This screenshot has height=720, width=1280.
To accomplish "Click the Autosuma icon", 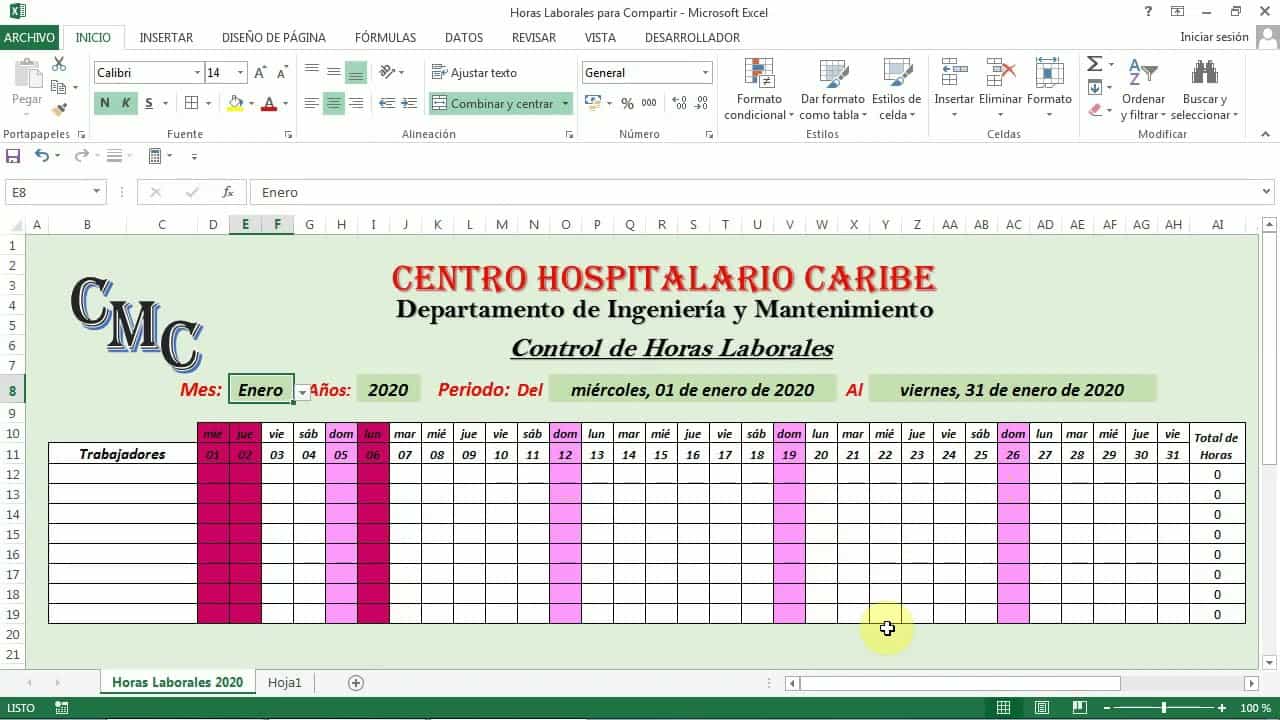I will (x=1095, y=64).
